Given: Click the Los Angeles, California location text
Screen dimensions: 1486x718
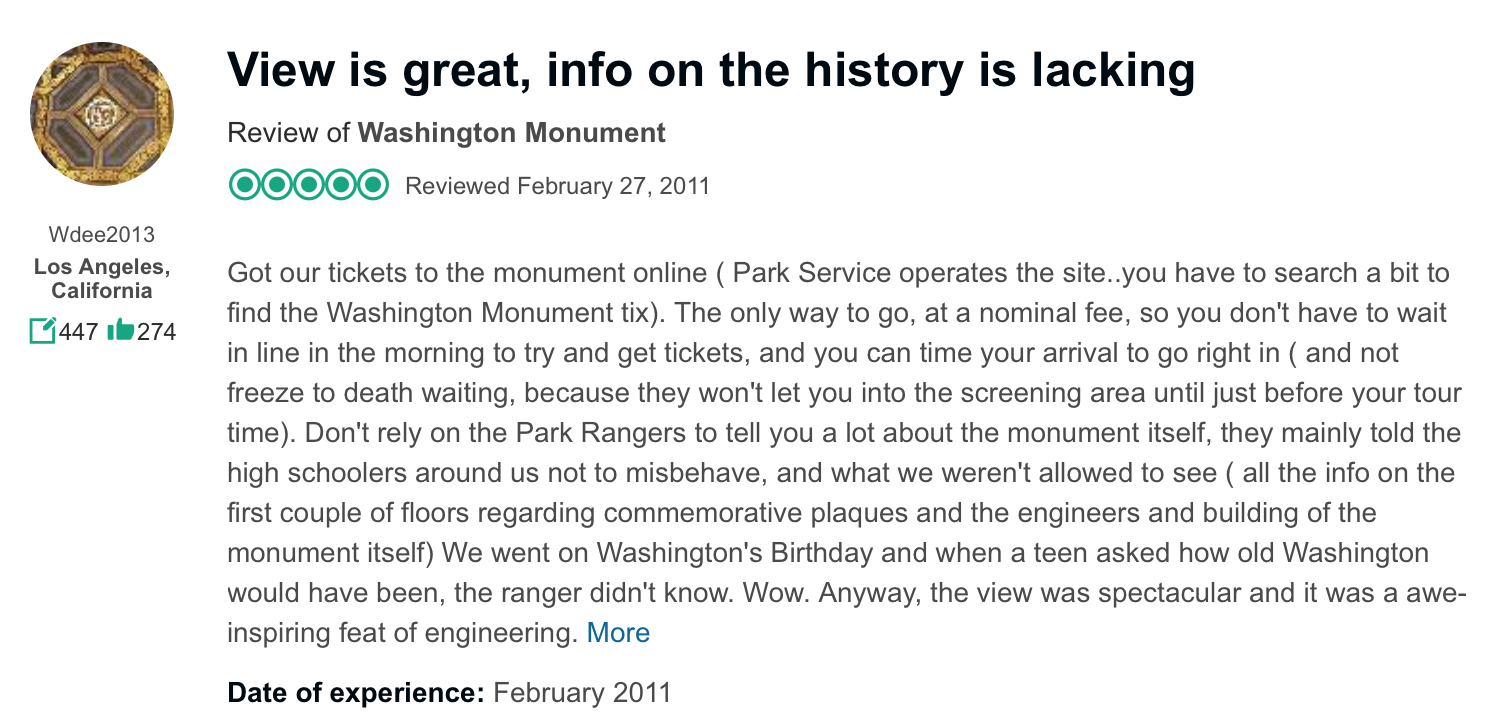Looking at the screenshot, I should (x=102, y=279).
